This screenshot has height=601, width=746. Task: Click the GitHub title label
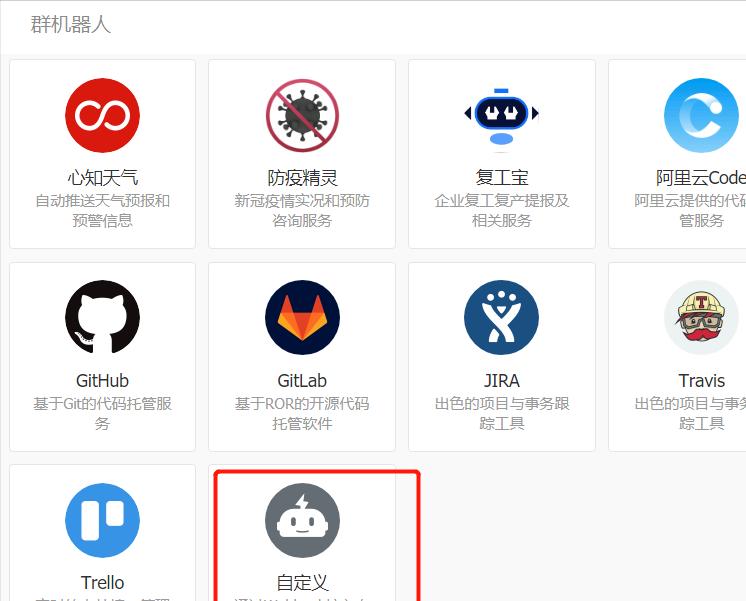point(102,381)
